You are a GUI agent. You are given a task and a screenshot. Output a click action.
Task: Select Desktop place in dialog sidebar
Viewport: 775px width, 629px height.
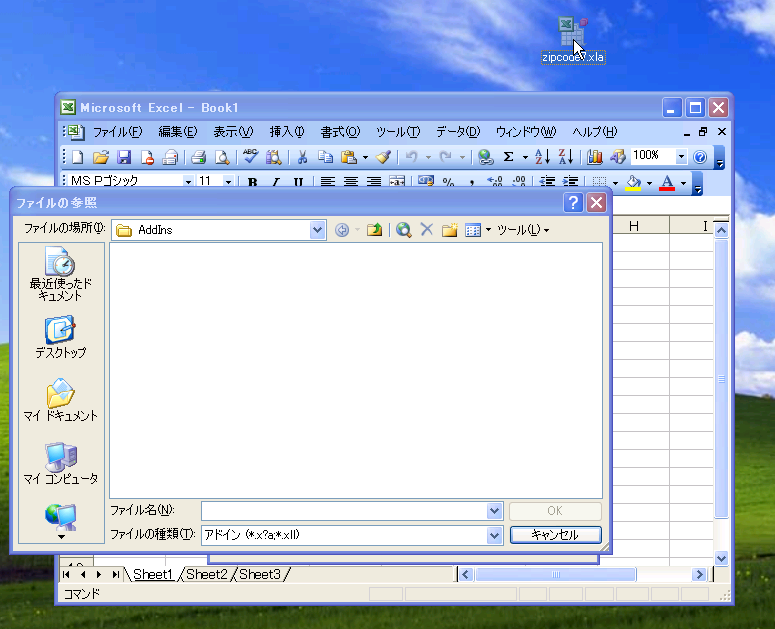(x=61, y=337)
